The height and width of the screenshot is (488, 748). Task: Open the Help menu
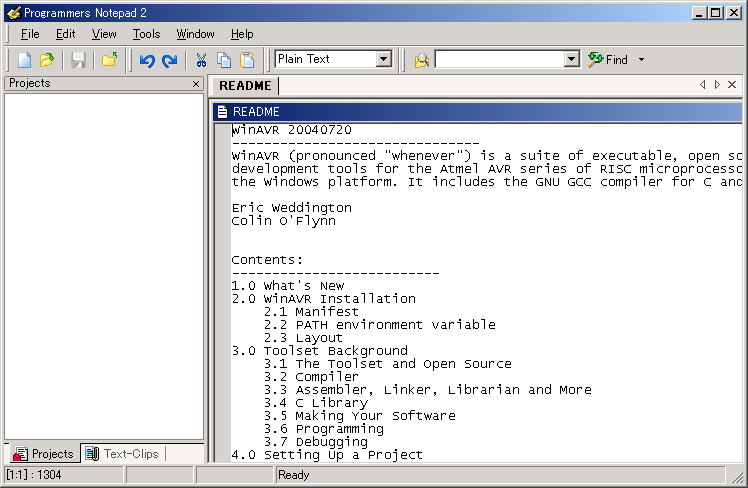click(242, 34)
